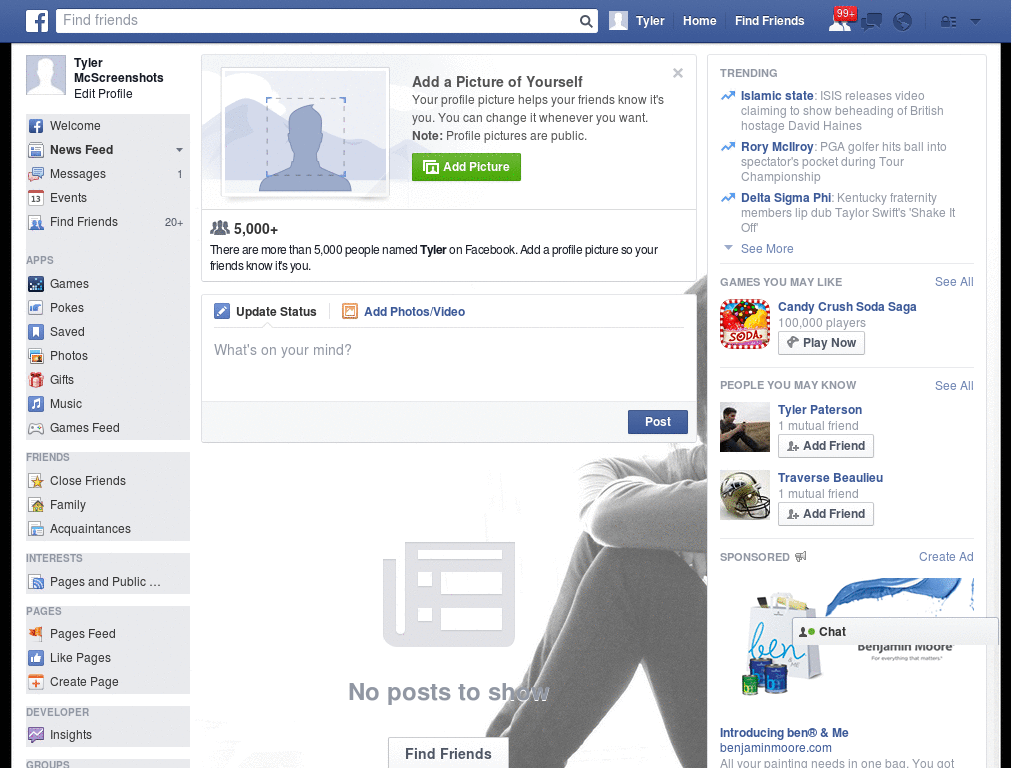Open the Games Feed controller icon
This screenshot has height=768, width=1024.
pos(36,428)
